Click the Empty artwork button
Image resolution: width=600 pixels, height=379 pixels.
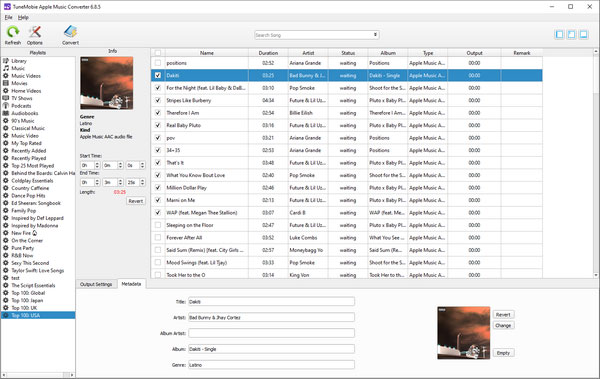pyautogui.click(x=503, y=353)
